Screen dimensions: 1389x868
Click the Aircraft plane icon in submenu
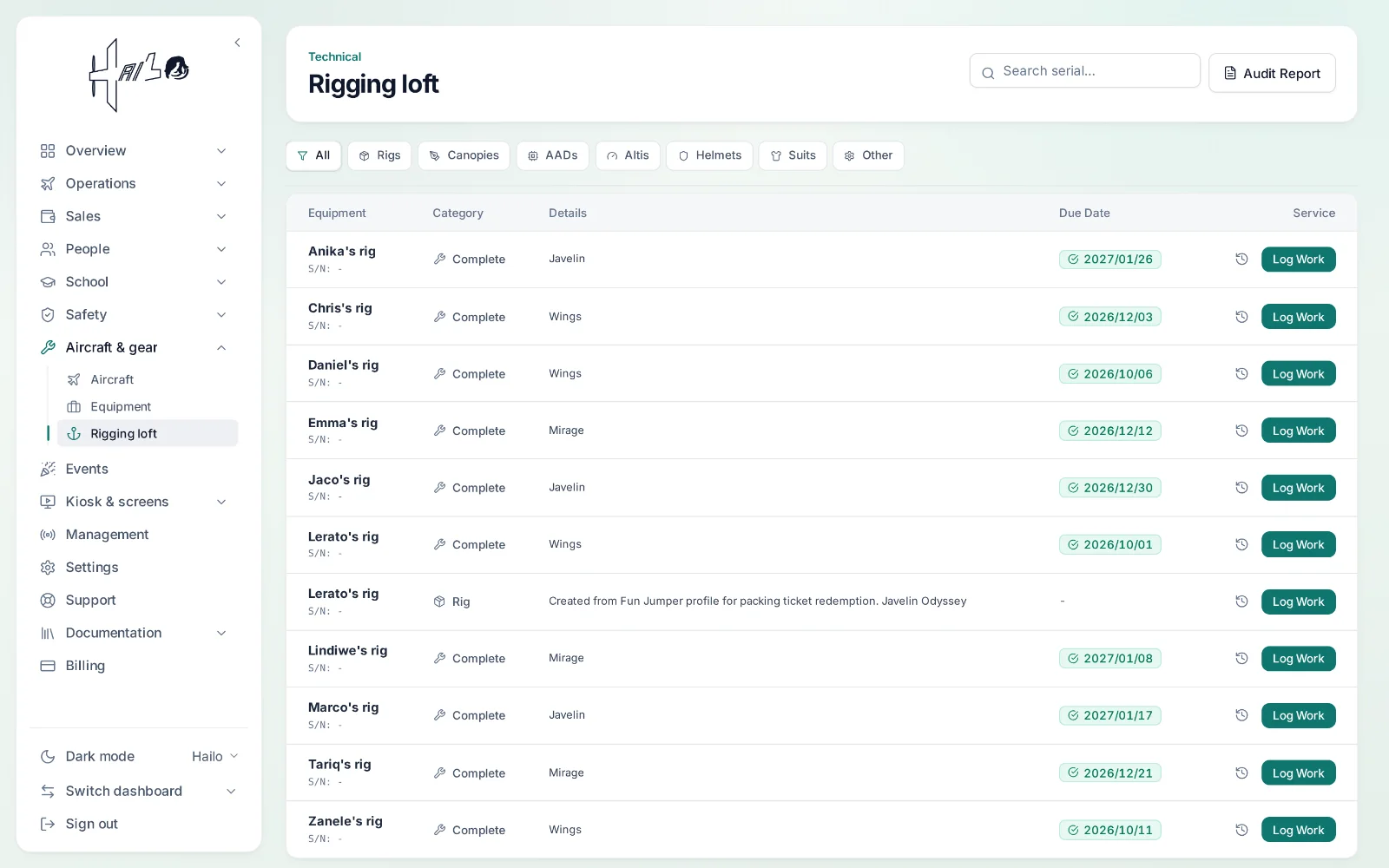(74, 379)
